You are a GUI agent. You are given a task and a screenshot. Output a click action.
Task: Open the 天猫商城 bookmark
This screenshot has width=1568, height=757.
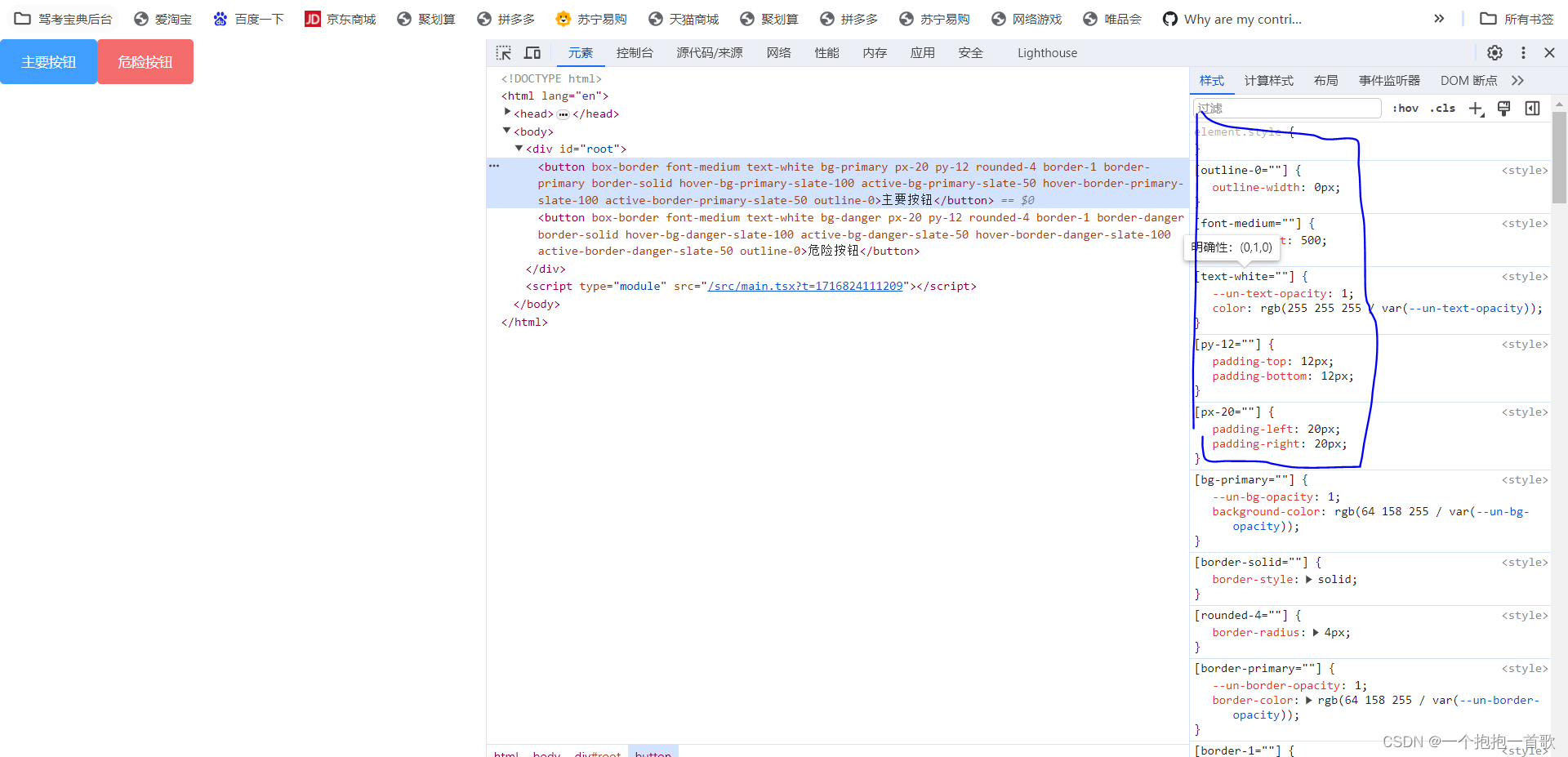click(684, 19)
